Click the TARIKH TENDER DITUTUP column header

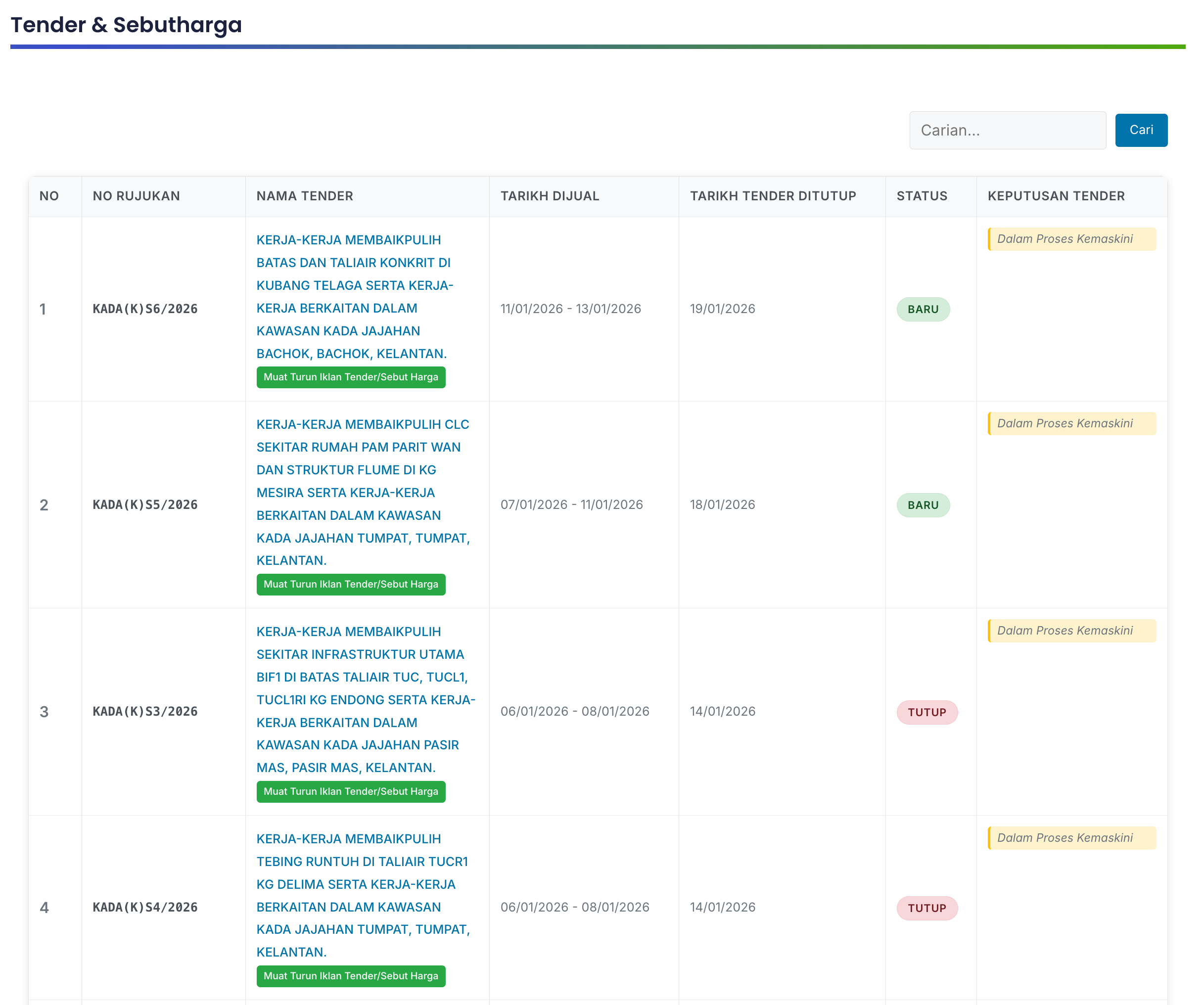point(772,196)
